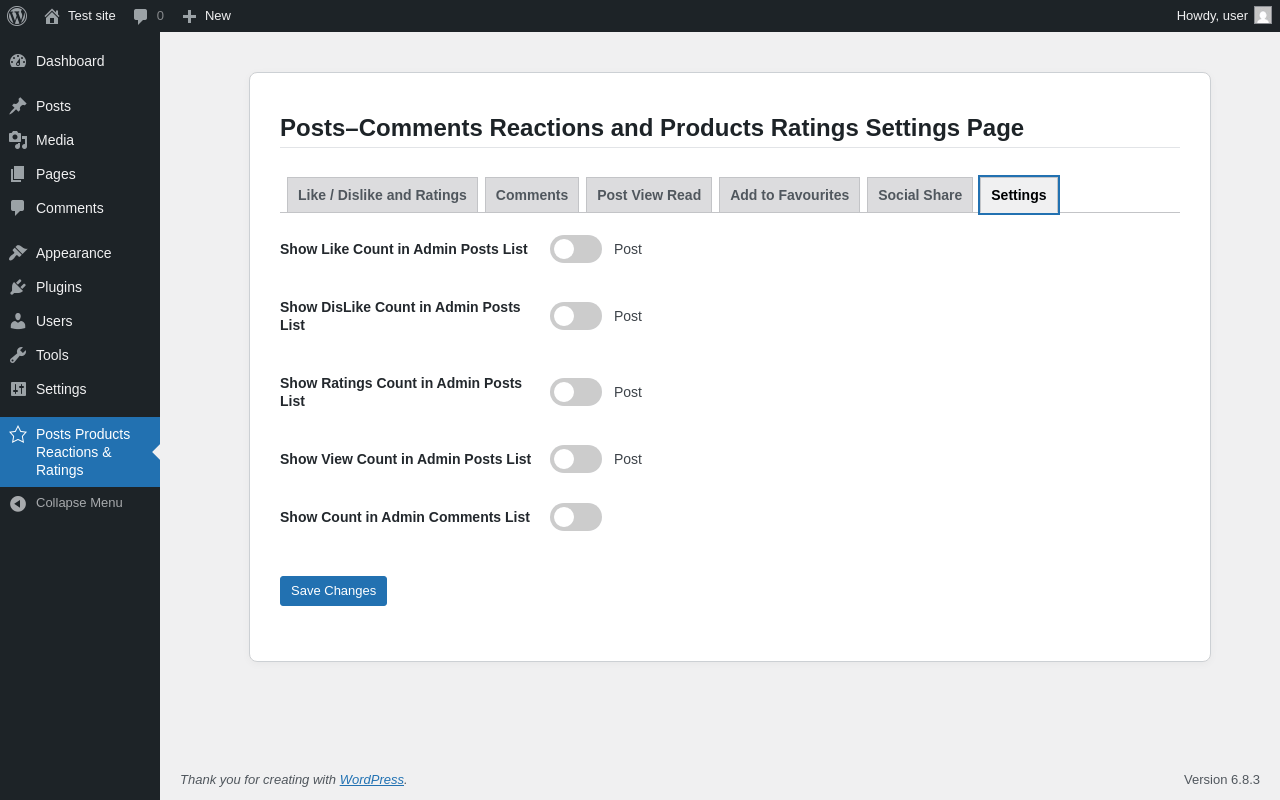Click the user avatar in admin bar
Viewport: 1280px width, 800px height.
point(1263,15)
